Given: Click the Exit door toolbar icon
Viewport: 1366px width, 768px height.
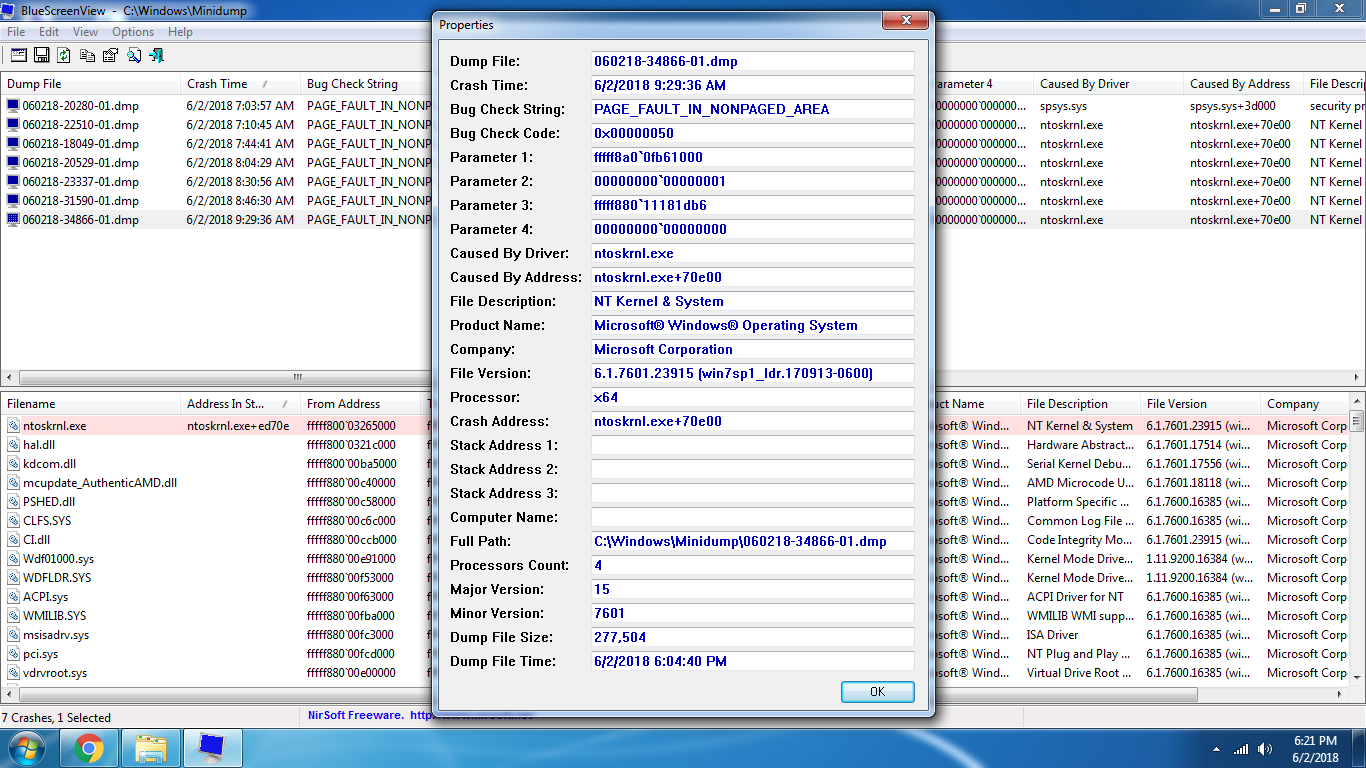Looking at the screenshot, I should (x=156, y=55).
